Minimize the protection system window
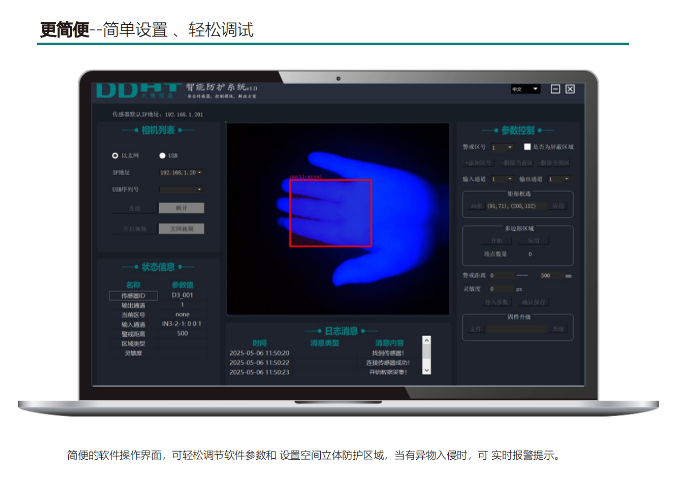Viewport: 677px width, 480px height. [x=555, y=89]
